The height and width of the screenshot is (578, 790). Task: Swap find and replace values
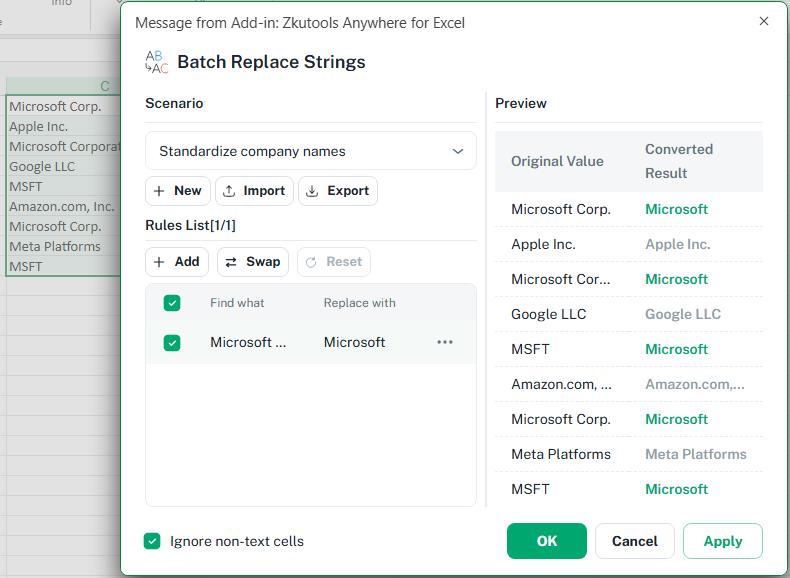[253, 262]
